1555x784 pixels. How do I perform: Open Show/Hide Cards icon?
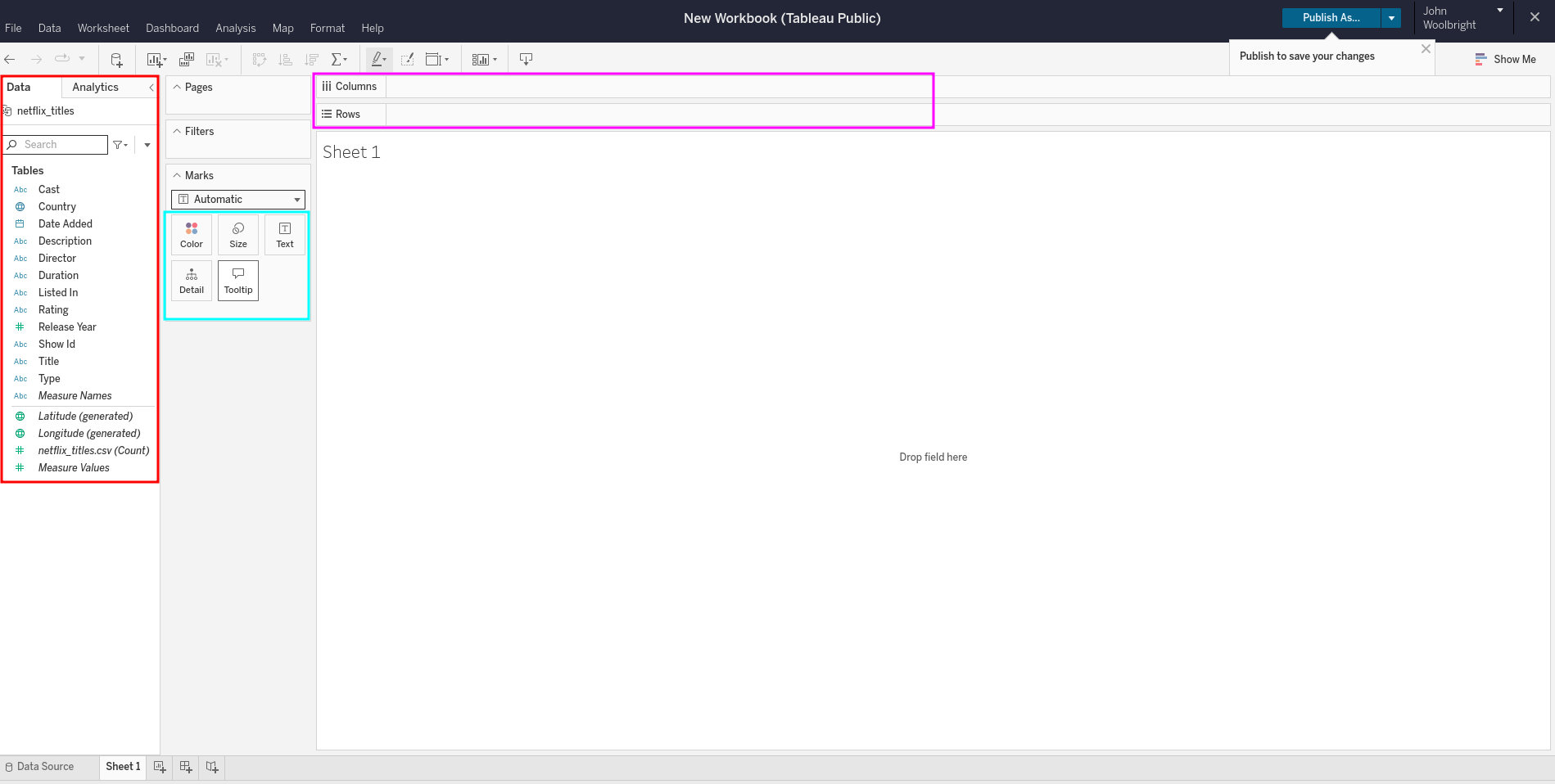(x=481, y=59)
